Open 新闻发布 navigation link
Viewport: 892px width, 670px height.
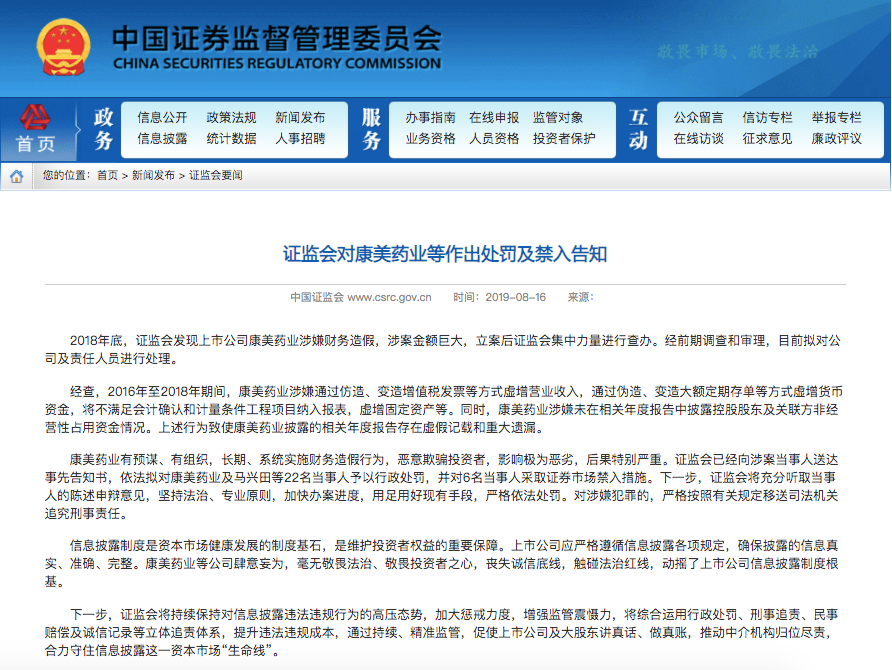point(300,118)
